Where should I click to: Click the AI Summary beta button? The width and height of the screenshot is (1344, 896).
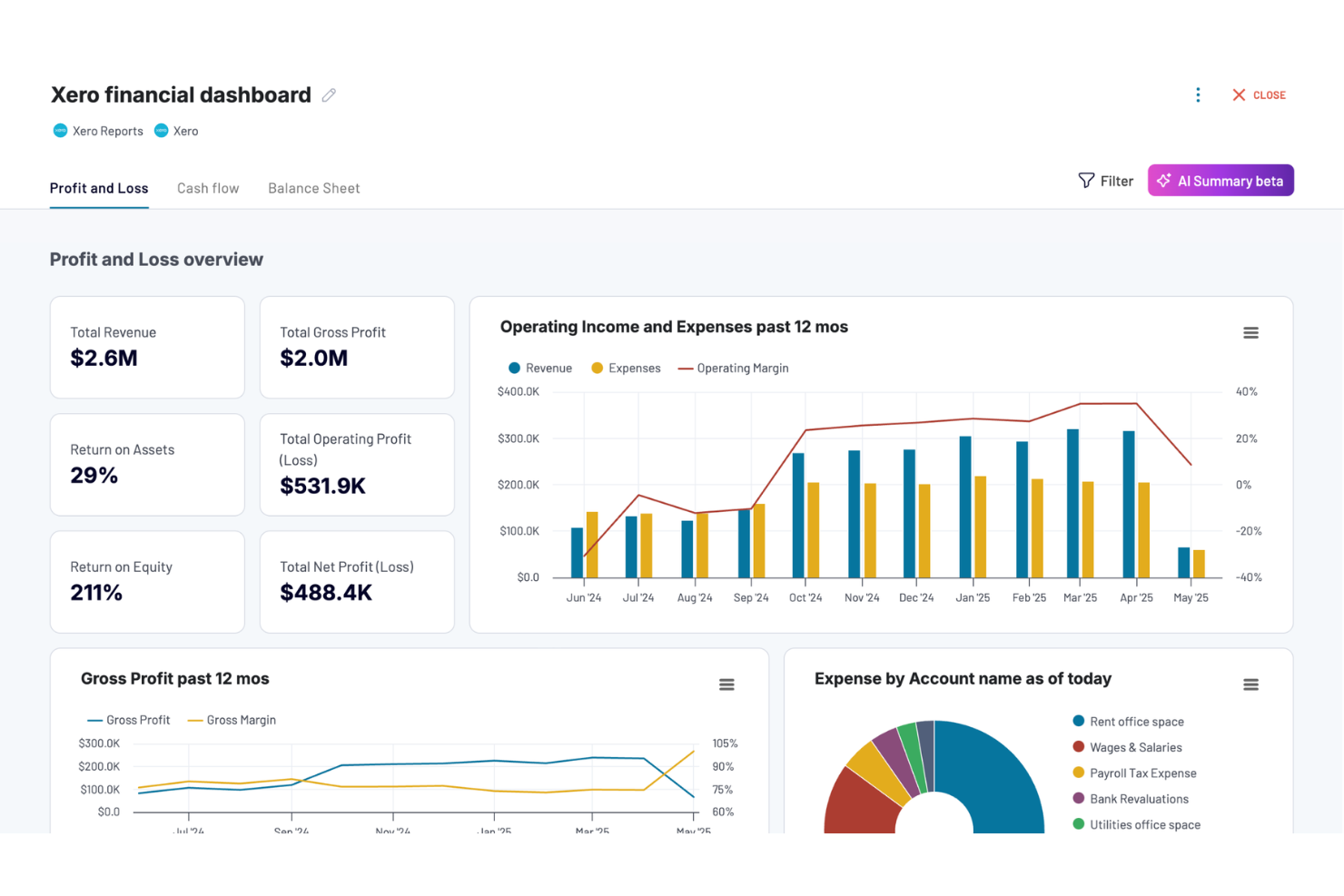pos(1220,180)
